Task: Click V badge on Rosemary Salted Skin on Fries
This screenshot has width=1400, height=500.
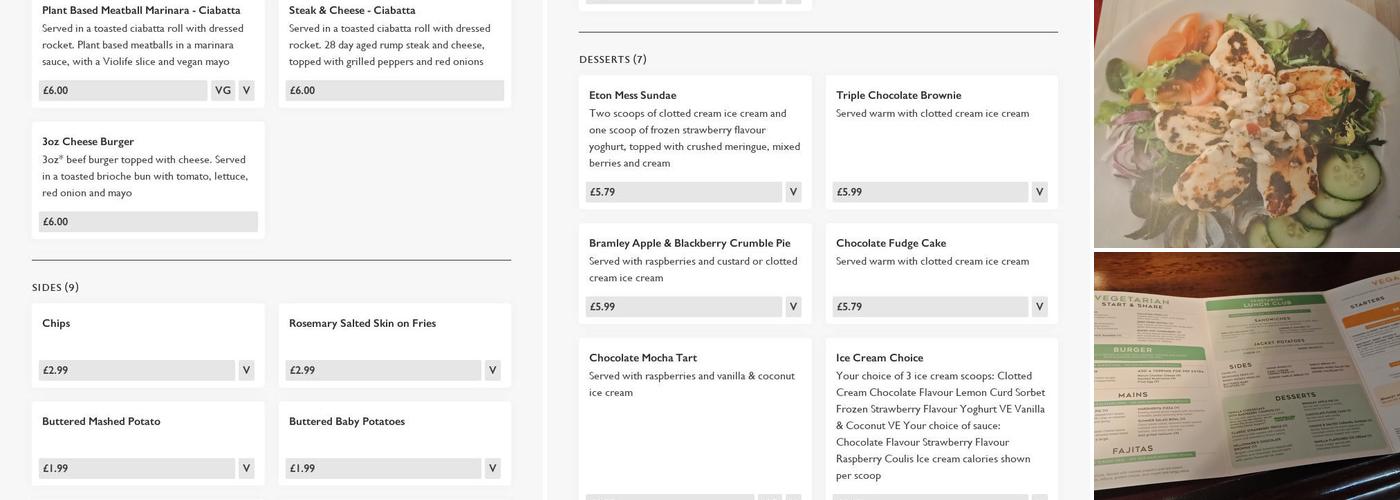Action: 492,370
